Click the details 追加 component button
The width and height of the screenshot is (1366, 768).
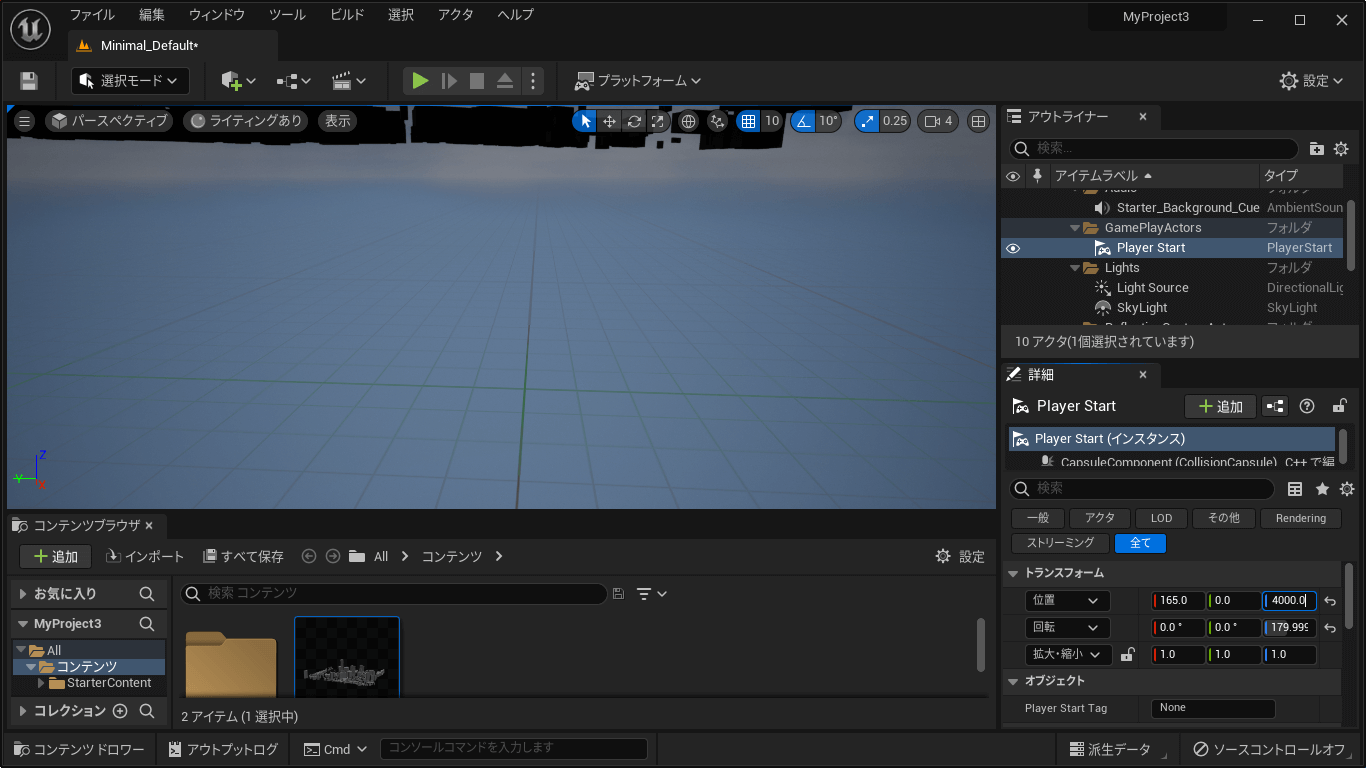point(1220,406)
